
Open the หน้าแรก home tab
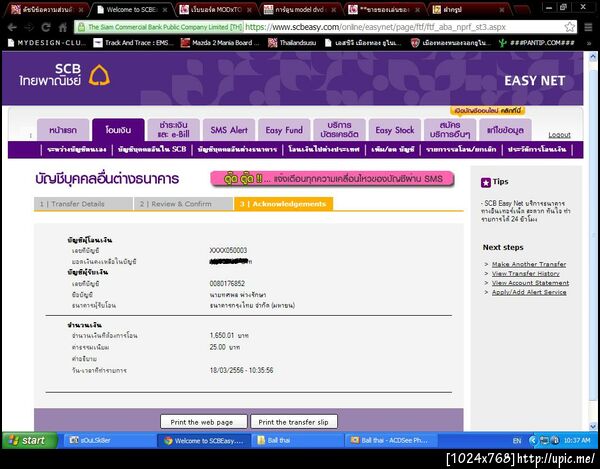click(x=63, y=130)
